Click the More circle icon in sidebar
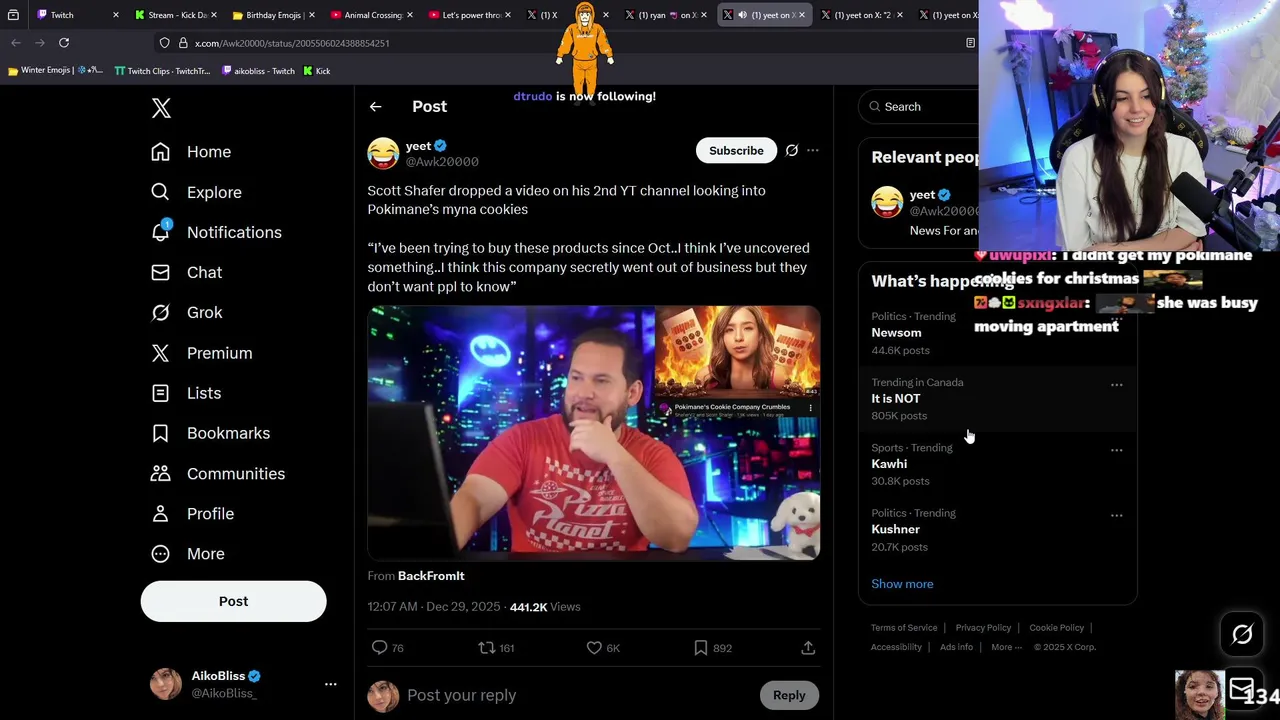This screenshot has width=1280, height=720. 160,553
